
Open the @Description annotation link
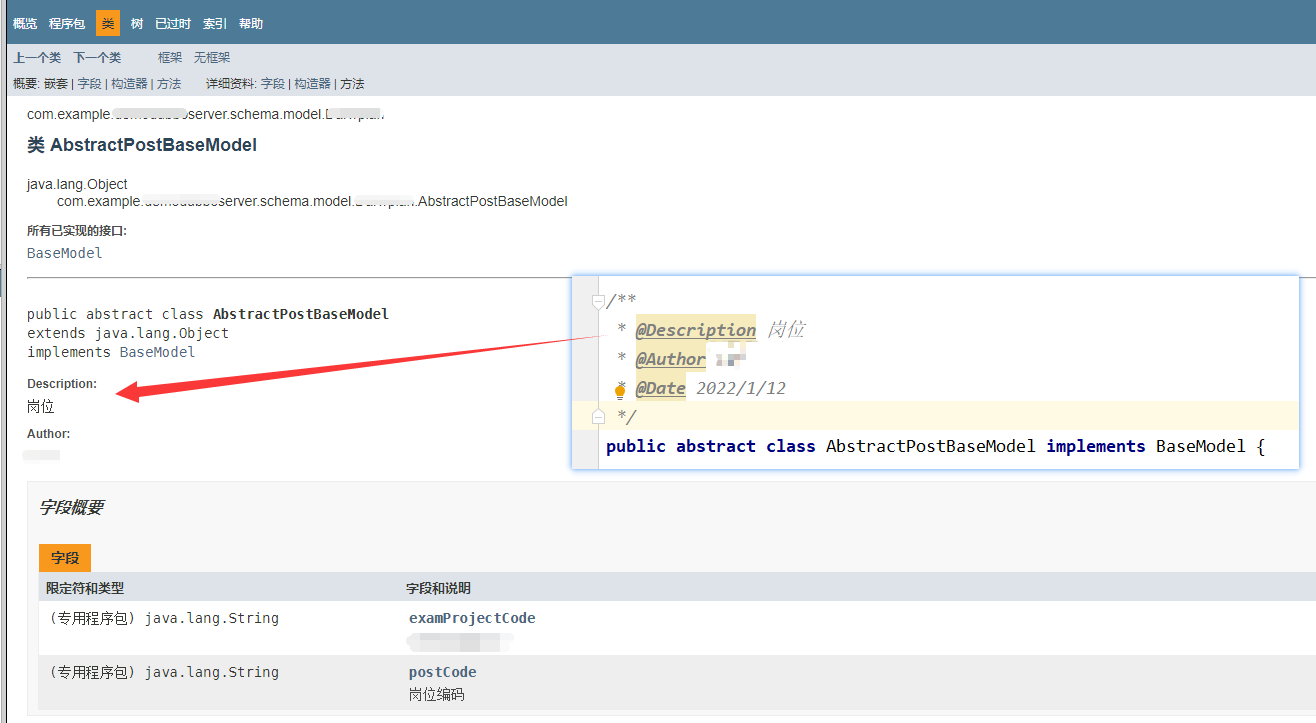[696, 330]
